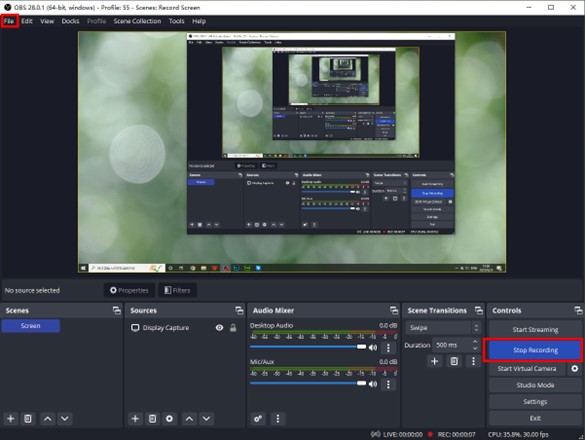585x440 pixels.
Task: Click Start Virtual Camera button
Action: [527, 369]
